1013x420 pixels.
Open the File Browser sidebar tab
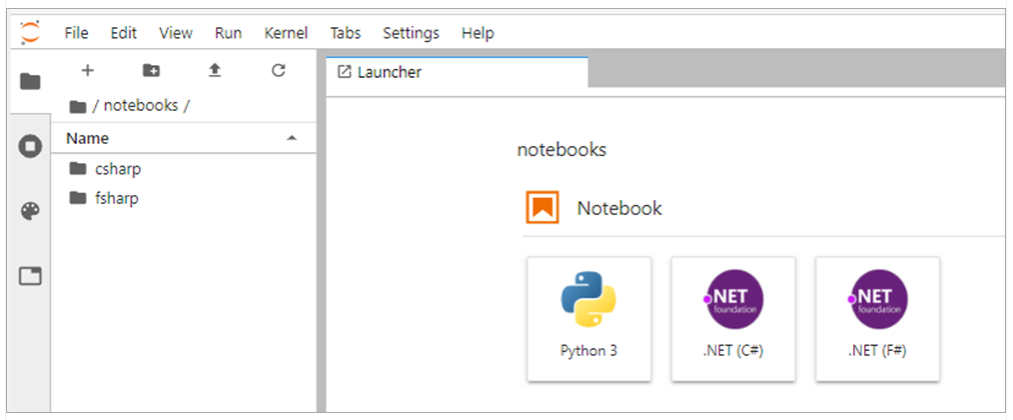click(30, 81)
